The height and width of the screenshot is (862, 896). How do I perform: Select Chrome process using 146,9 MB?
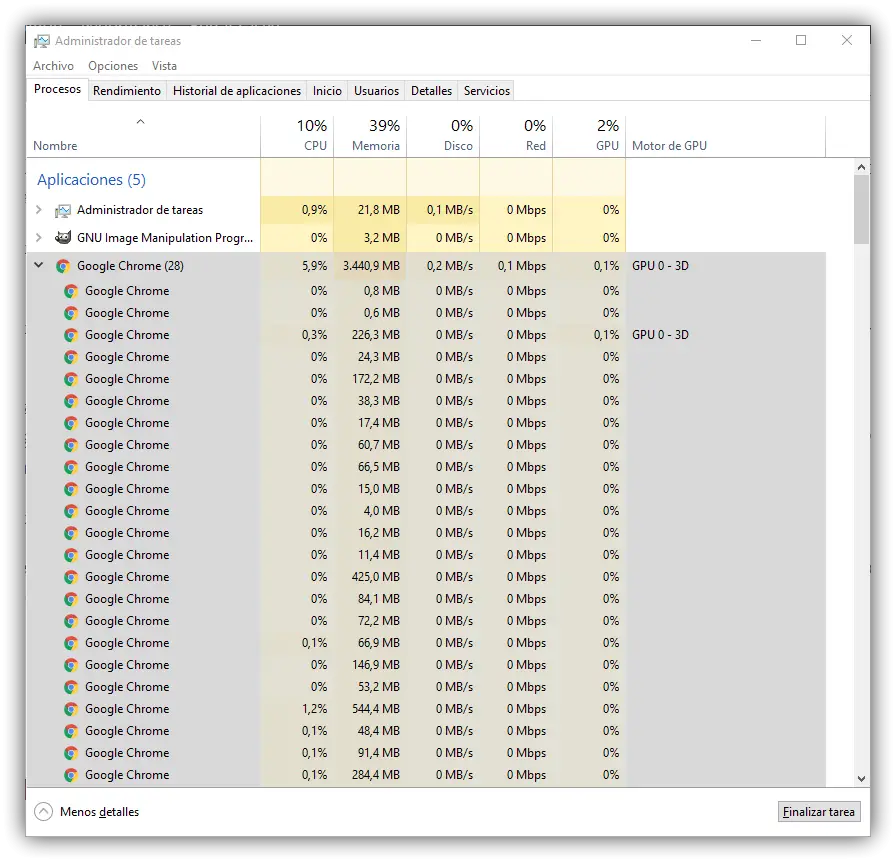[426, 665]
